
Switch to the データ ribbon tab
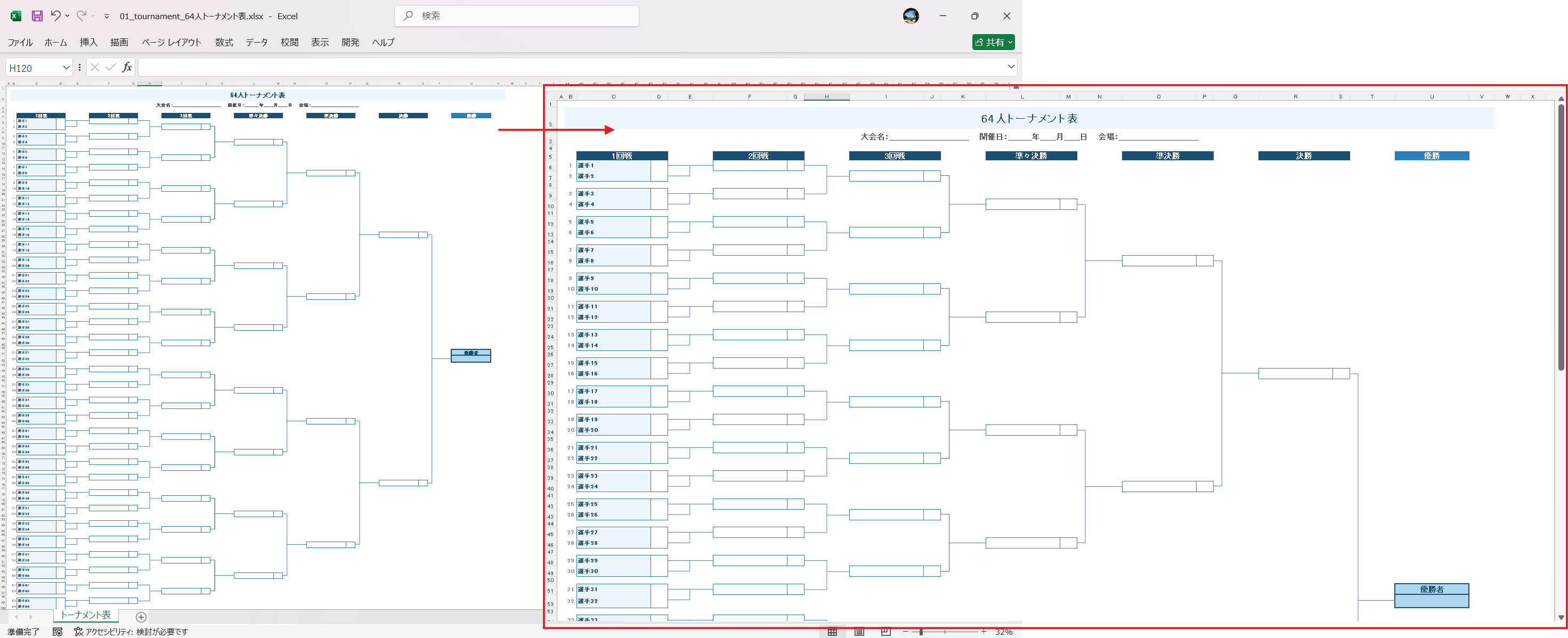(256, 42)
